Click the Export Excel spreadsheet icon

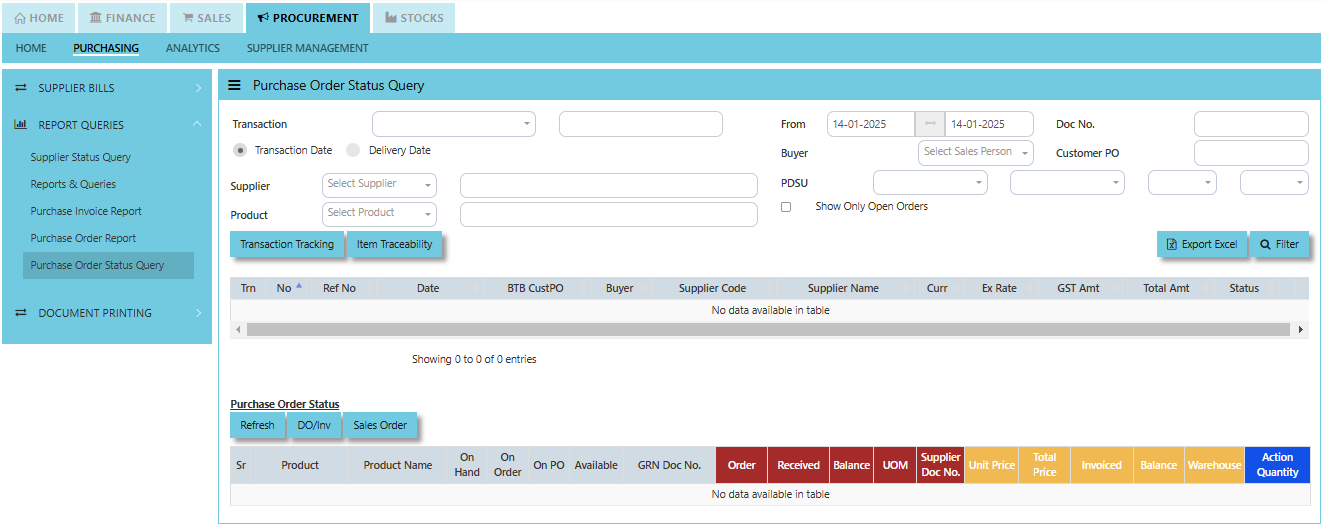[x=1172, y=244]
